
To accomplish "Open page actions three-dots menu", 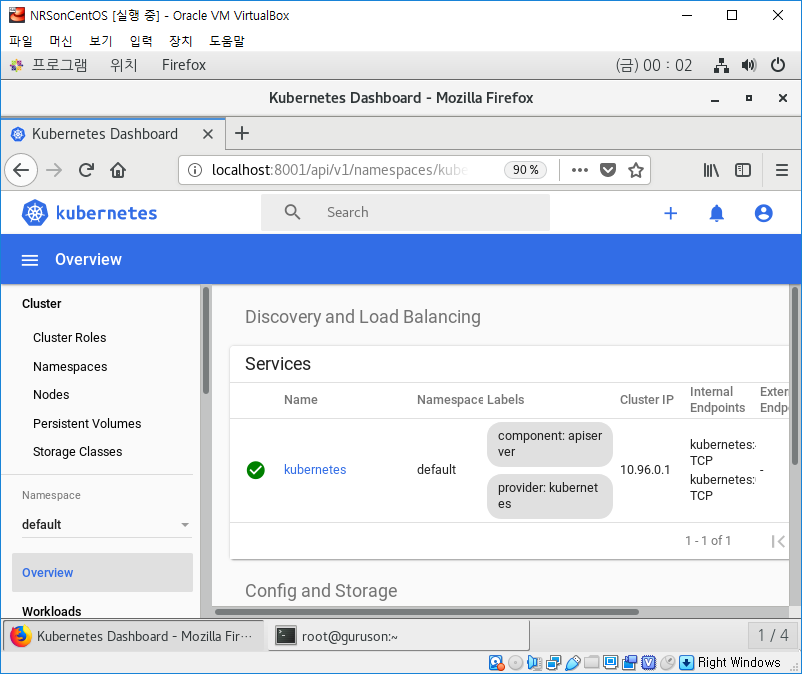I will 580,170.
